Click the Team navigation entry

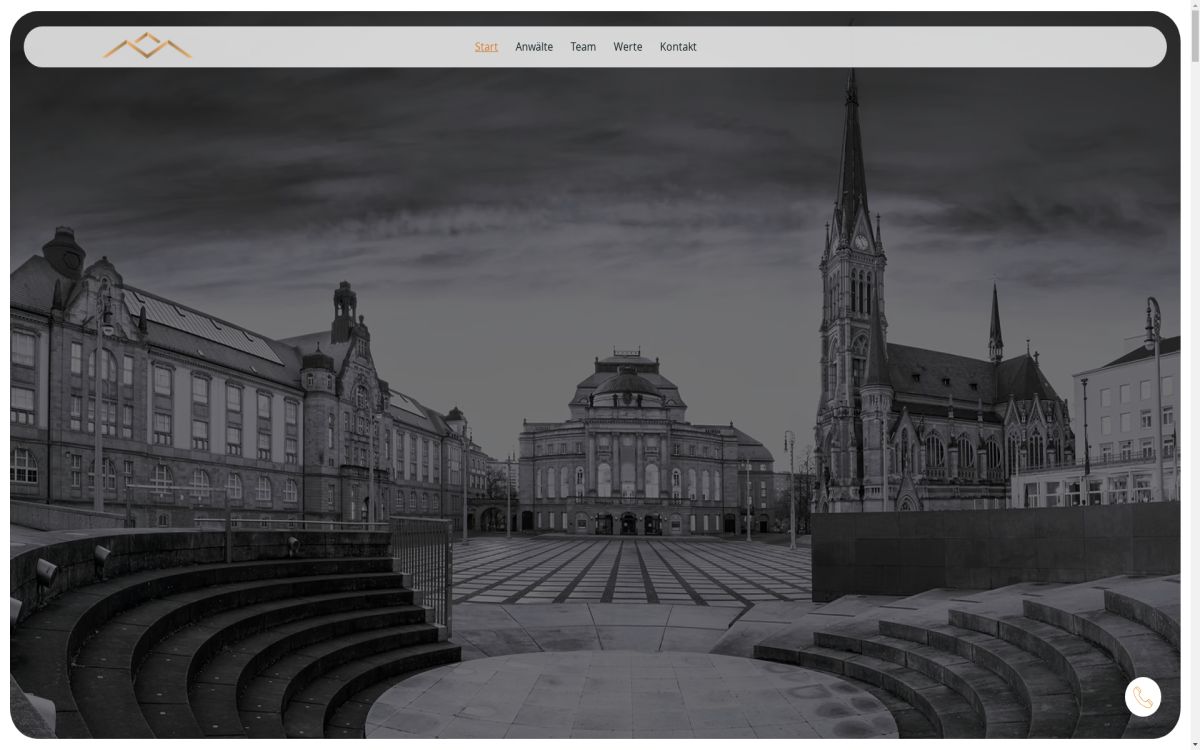click(x=583, y=46)
